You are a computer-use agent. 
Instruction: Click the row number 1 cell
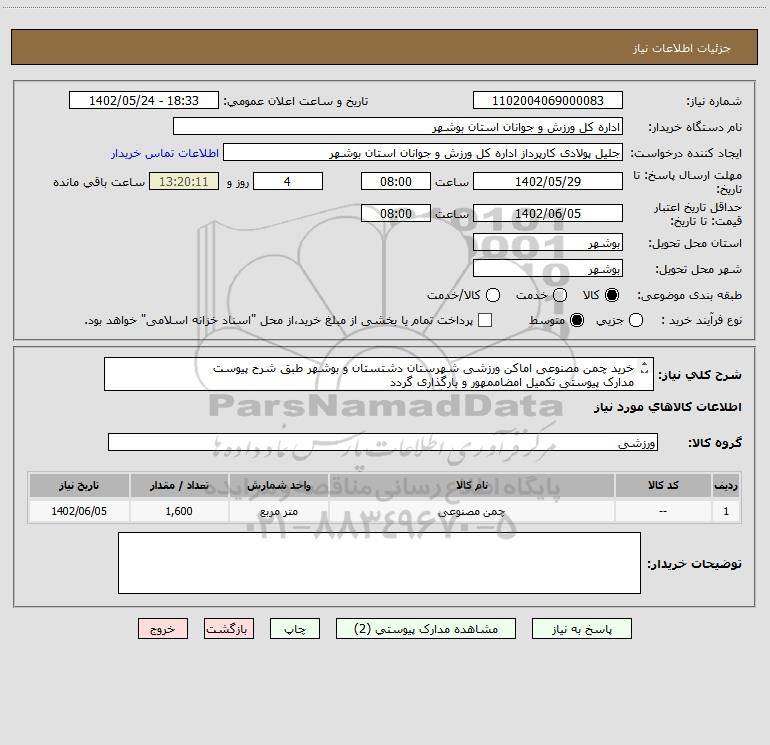click(x=726, y=511)
